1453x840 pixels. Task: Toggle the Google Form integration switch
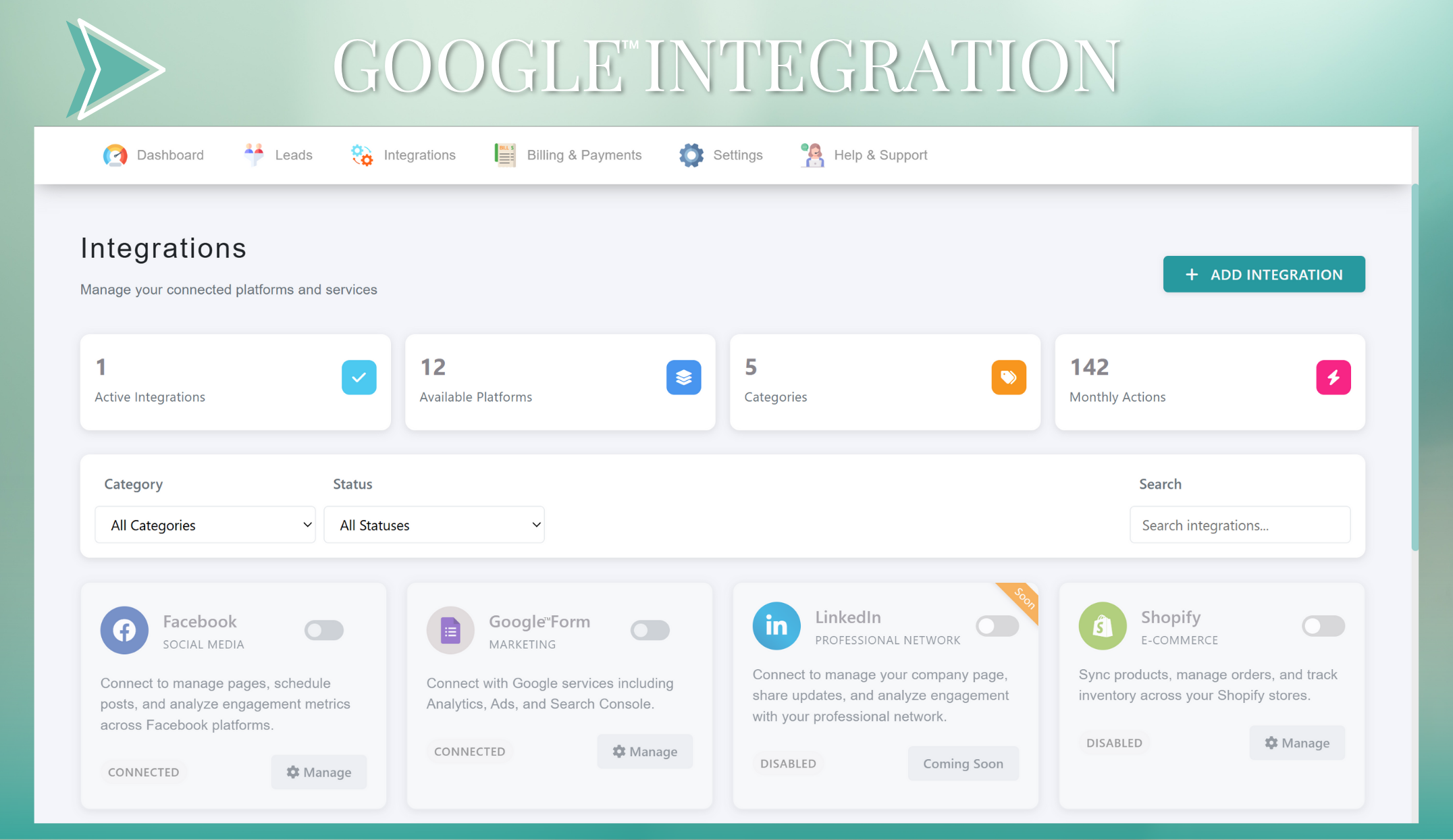650,630
